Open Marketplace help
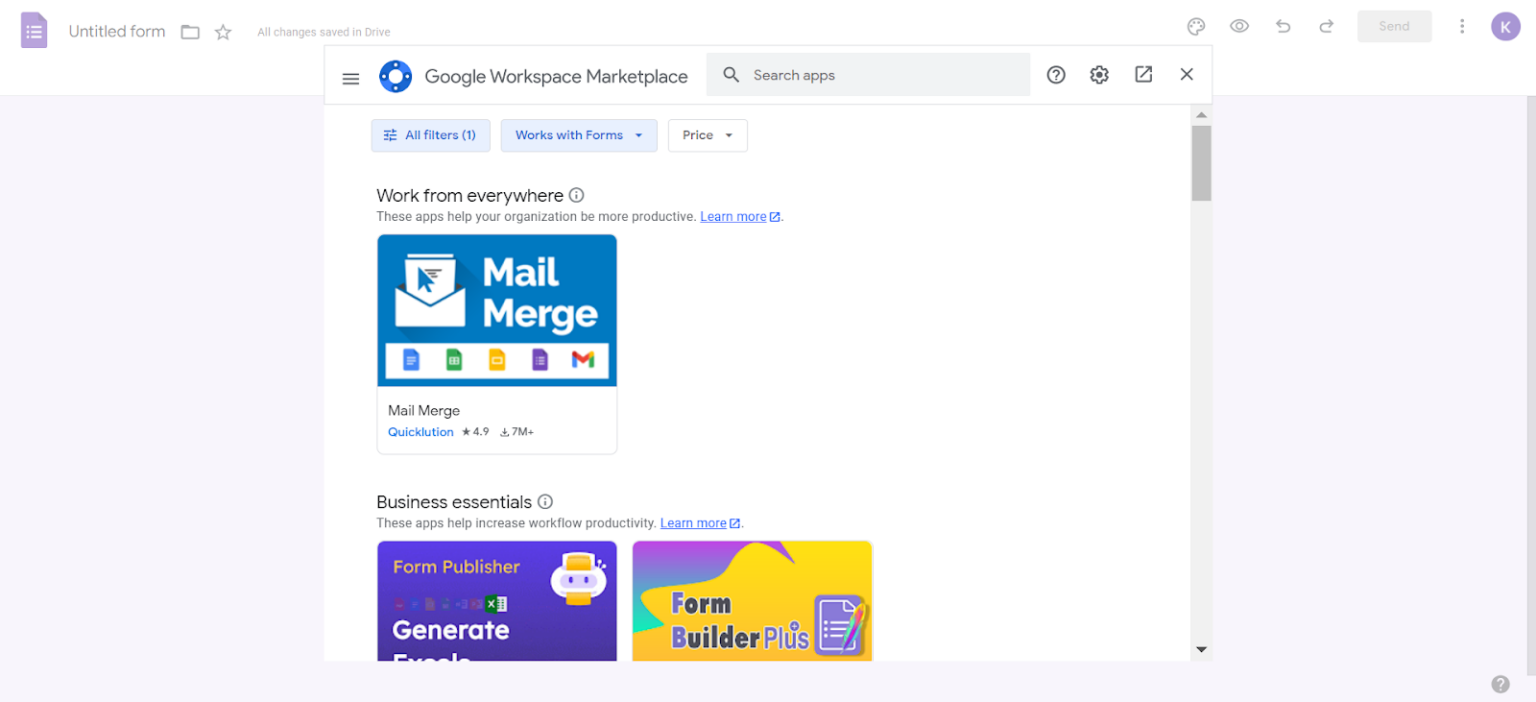The image size is (1536, 702). click(x=1056, y=74)
